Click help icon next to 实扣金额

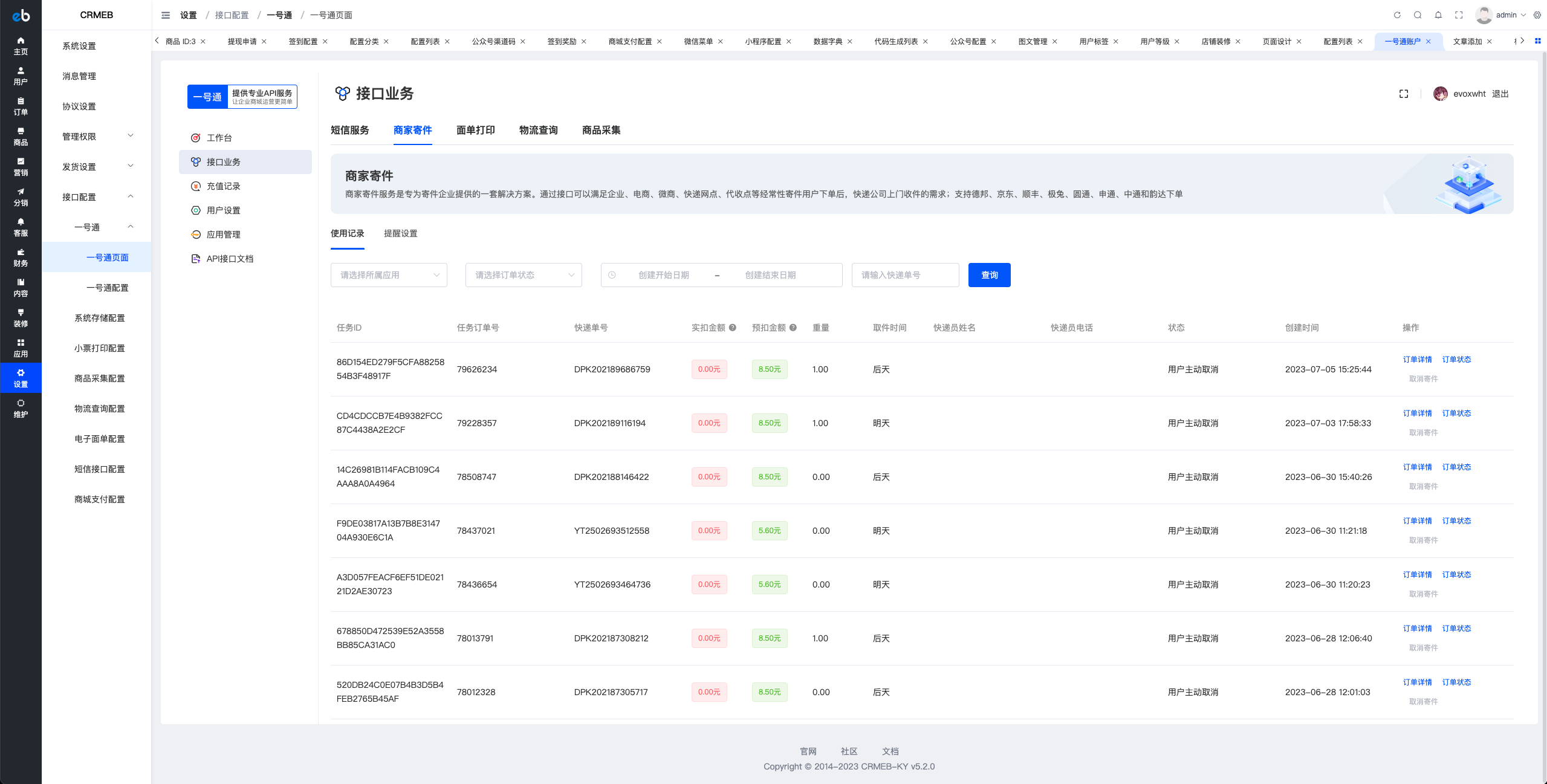733,328
